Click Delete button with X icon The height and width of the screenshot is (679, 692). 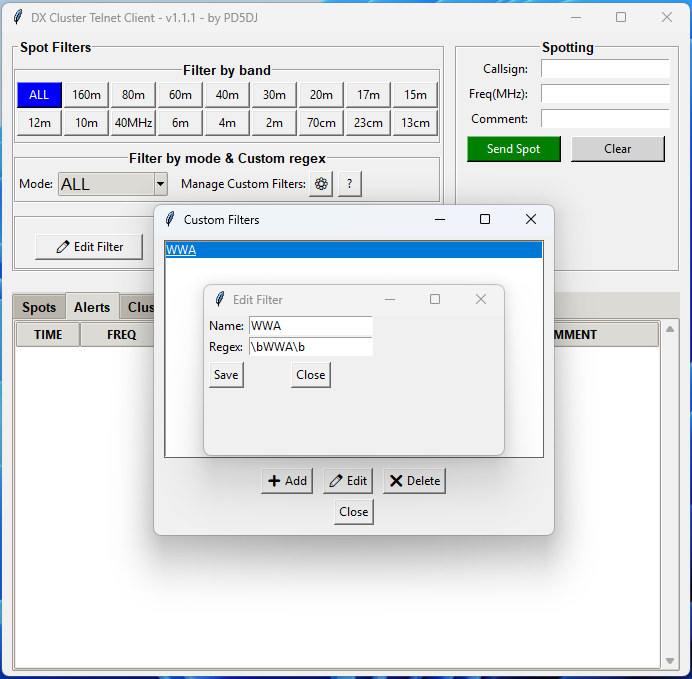click(x=414, y=481)
